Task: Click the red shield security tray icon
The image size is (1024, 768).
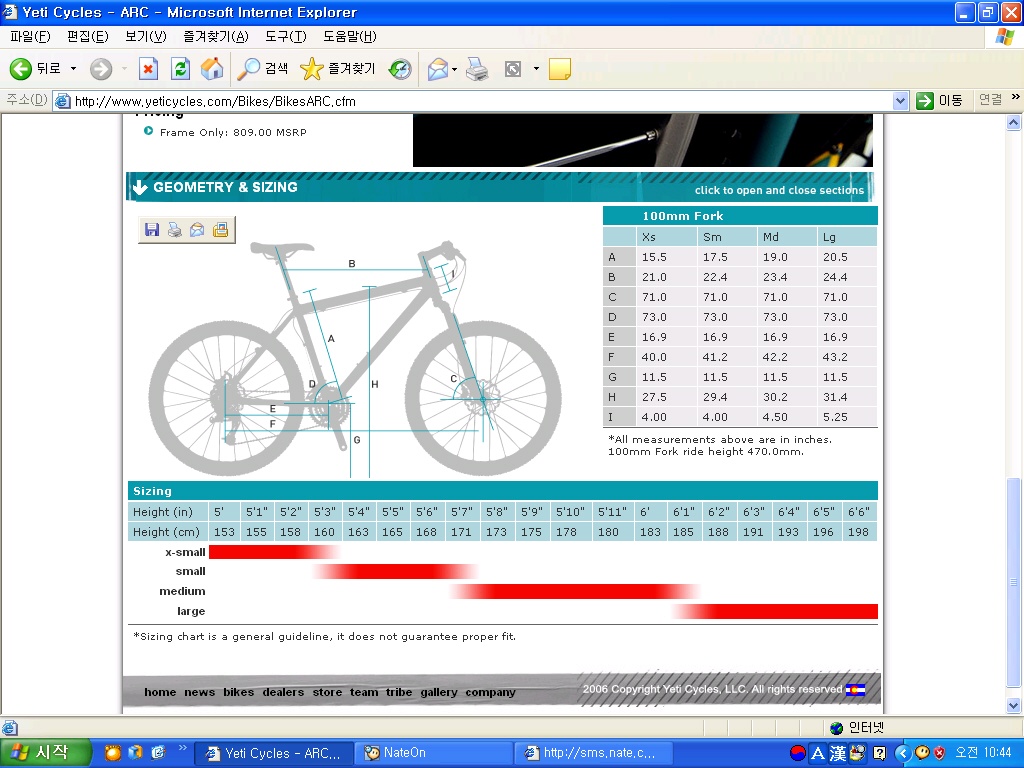Action: 940,753
